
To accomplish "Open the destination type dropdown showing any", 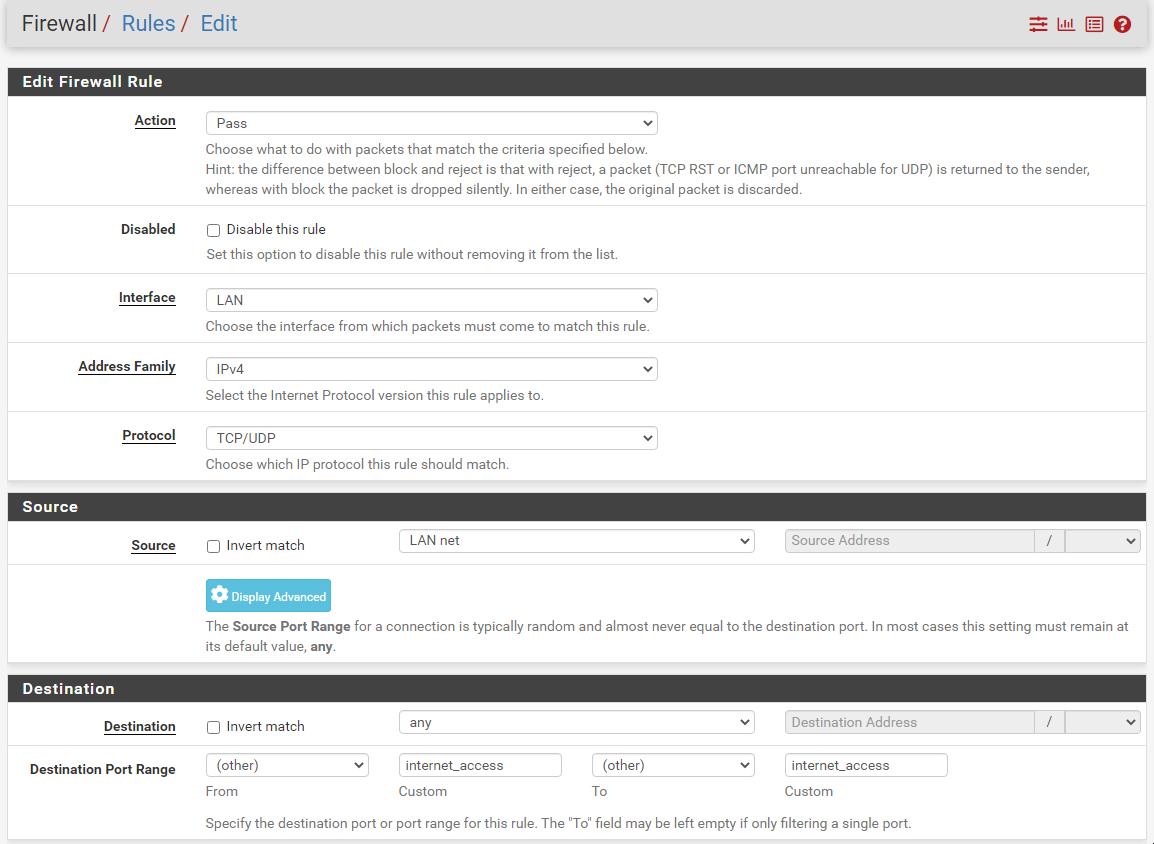I will (x=576, y=722).
